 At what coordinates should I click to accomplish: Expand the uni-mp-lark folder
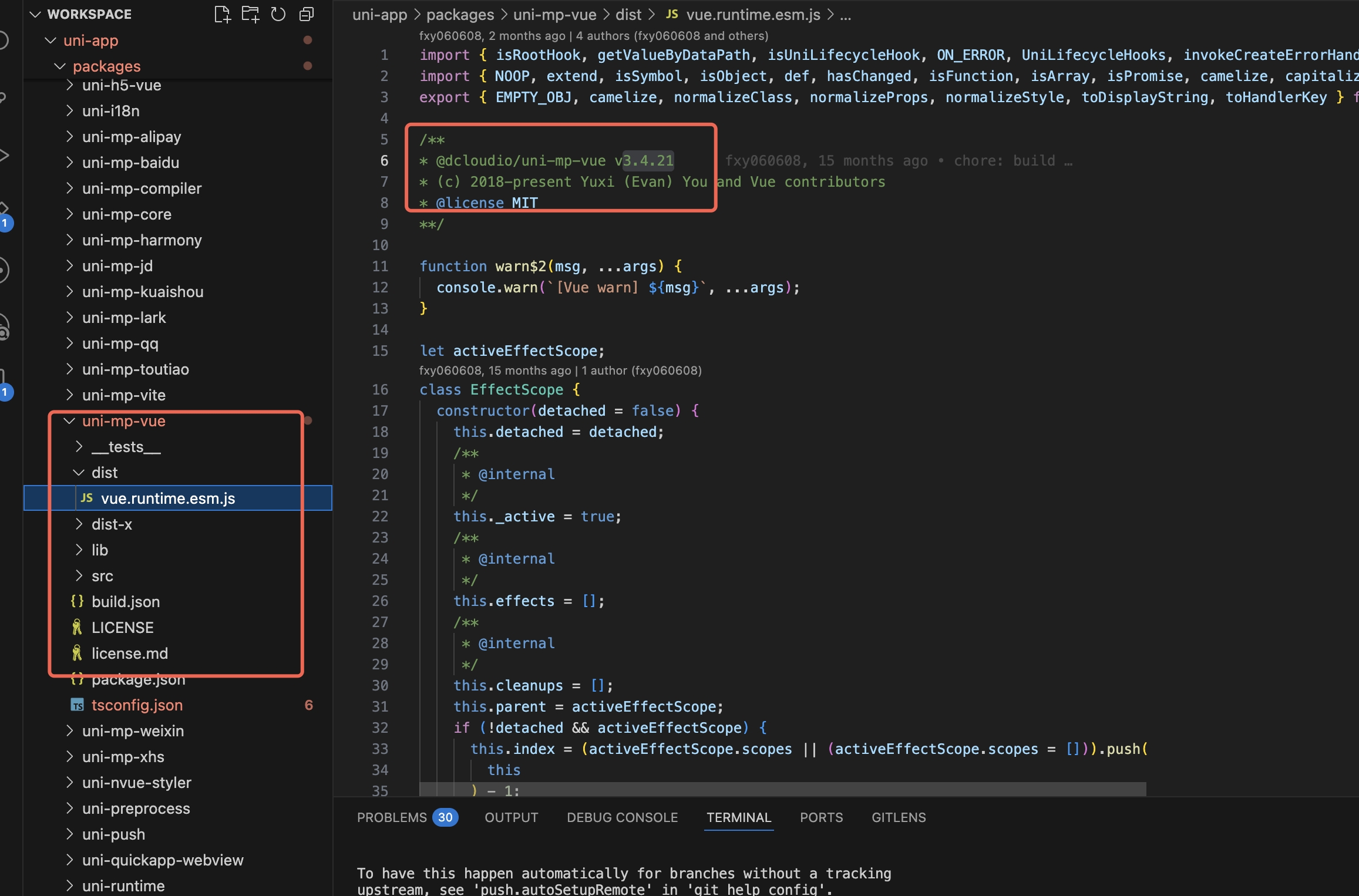(x=69, y=317)
